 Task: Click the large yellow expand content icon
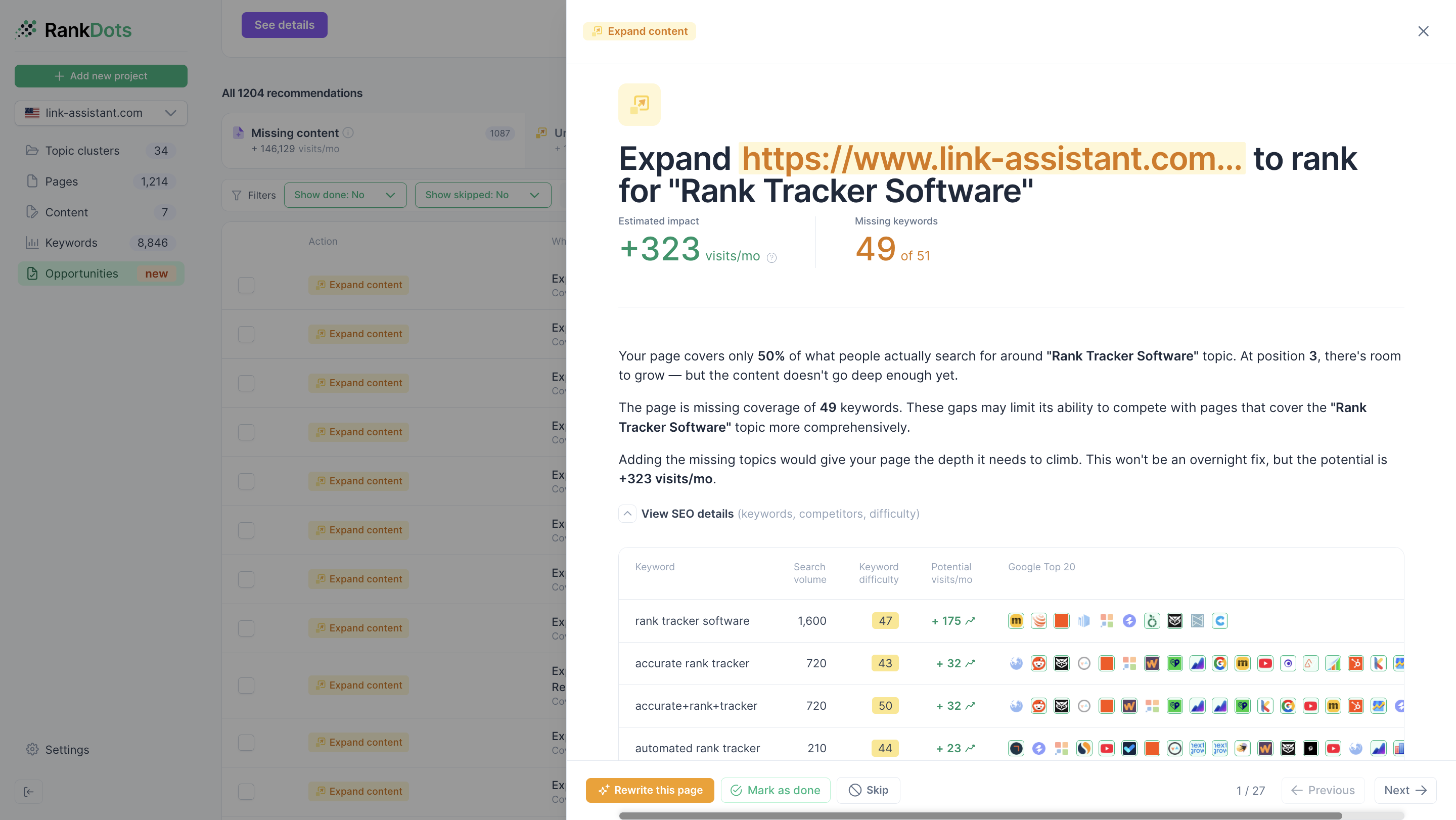(x=639, y=105)
